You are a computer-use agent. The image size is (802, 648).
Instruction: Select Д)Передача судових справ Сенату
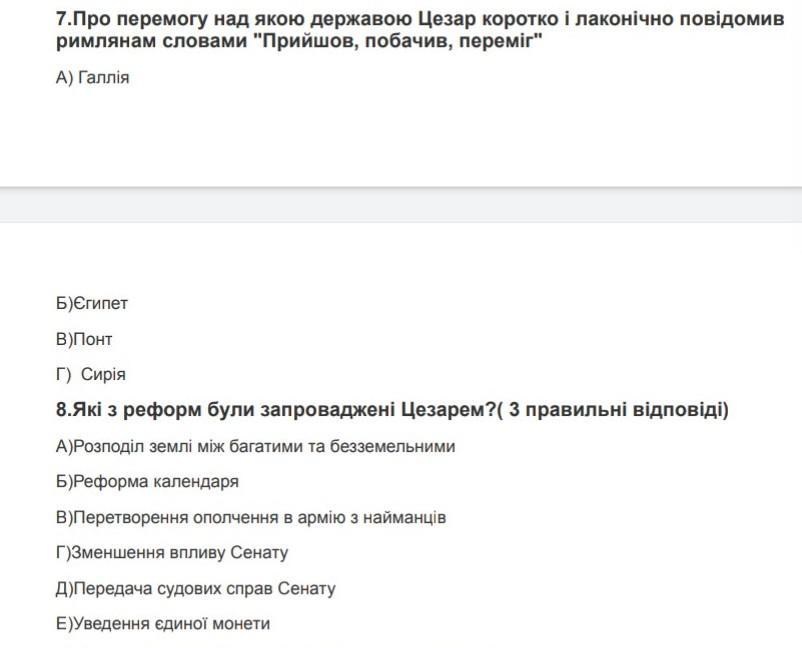click(195, 589)
